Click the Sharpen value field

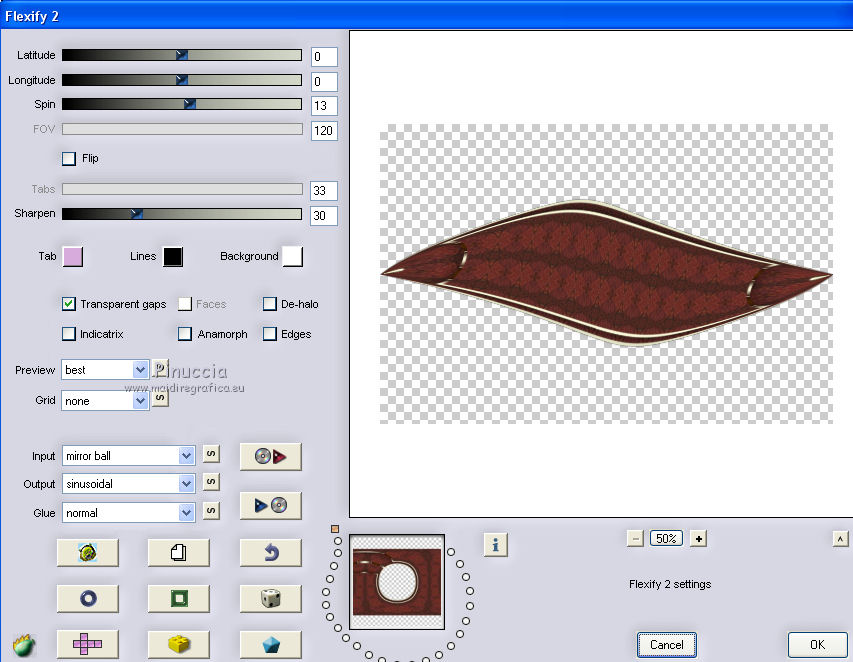(x=324, y=215)
